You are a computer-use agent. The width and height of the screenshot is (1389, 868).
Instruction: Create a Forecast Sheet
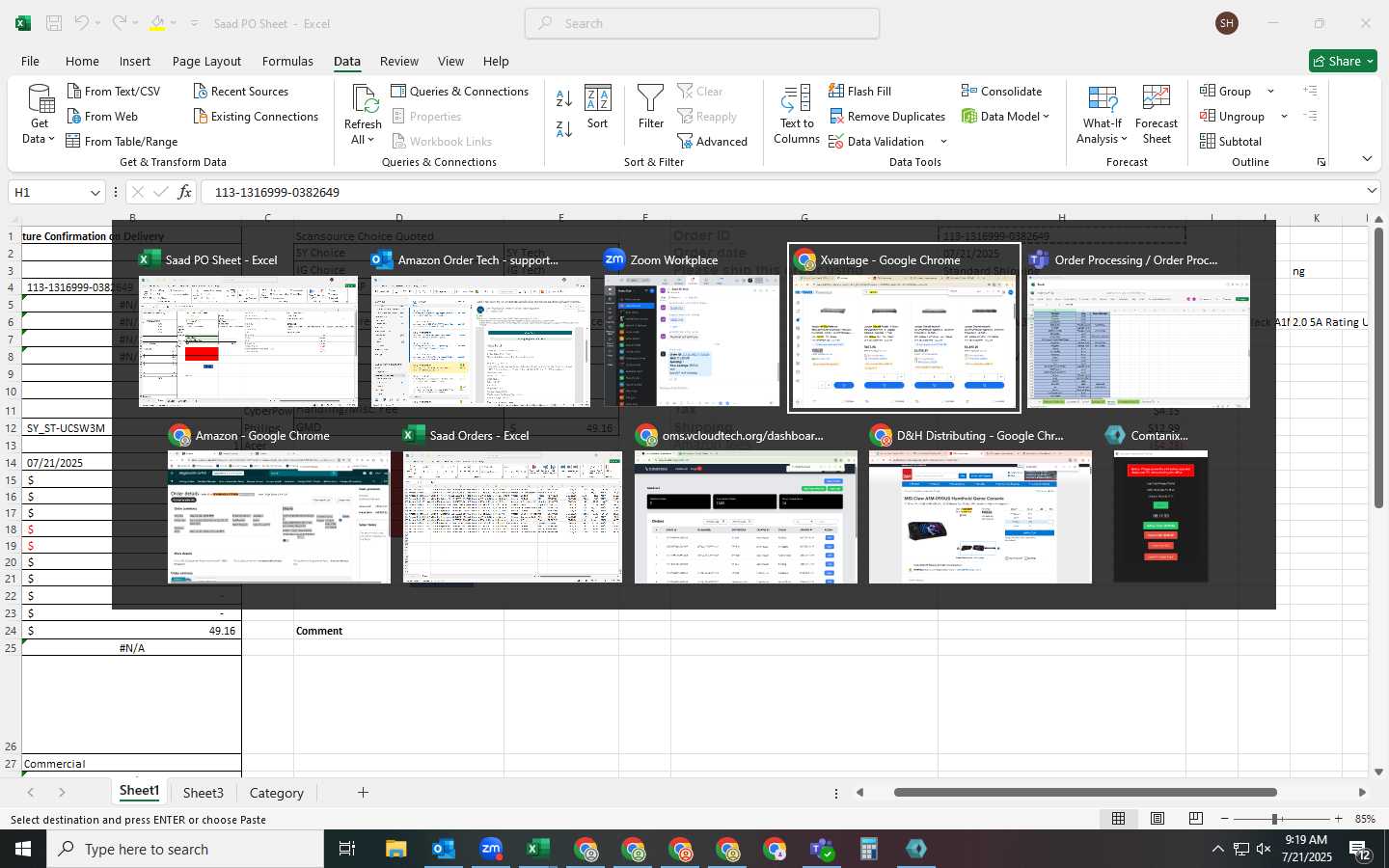tap(1157, 115)
